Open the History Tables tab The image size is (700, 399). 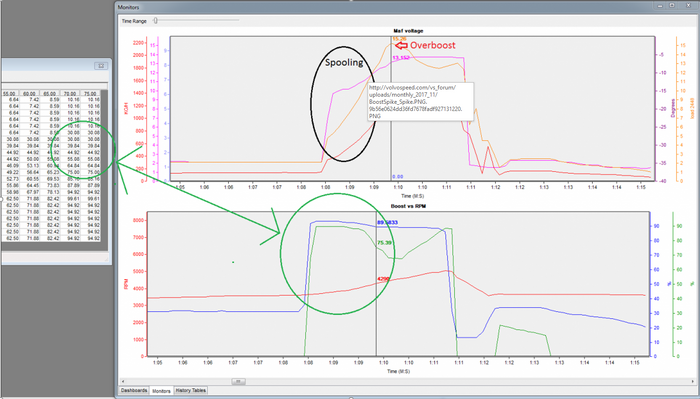(191, 391)
